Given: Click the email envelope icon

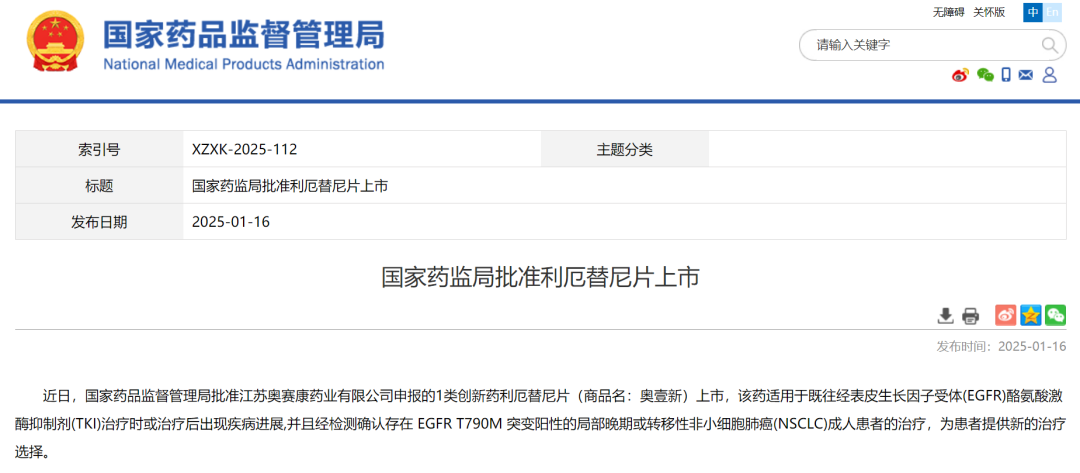Looking at the screenshot, I should [1026, 75].
